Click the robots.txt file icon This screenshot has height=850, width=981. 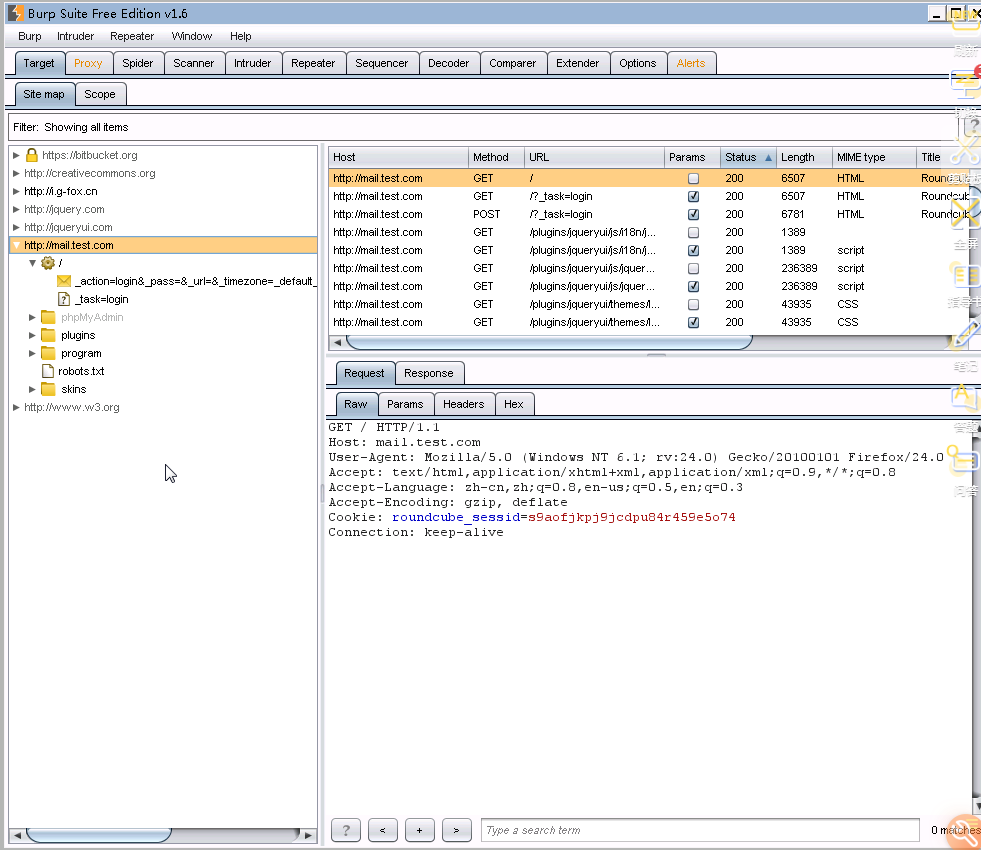tap(48, 371)
